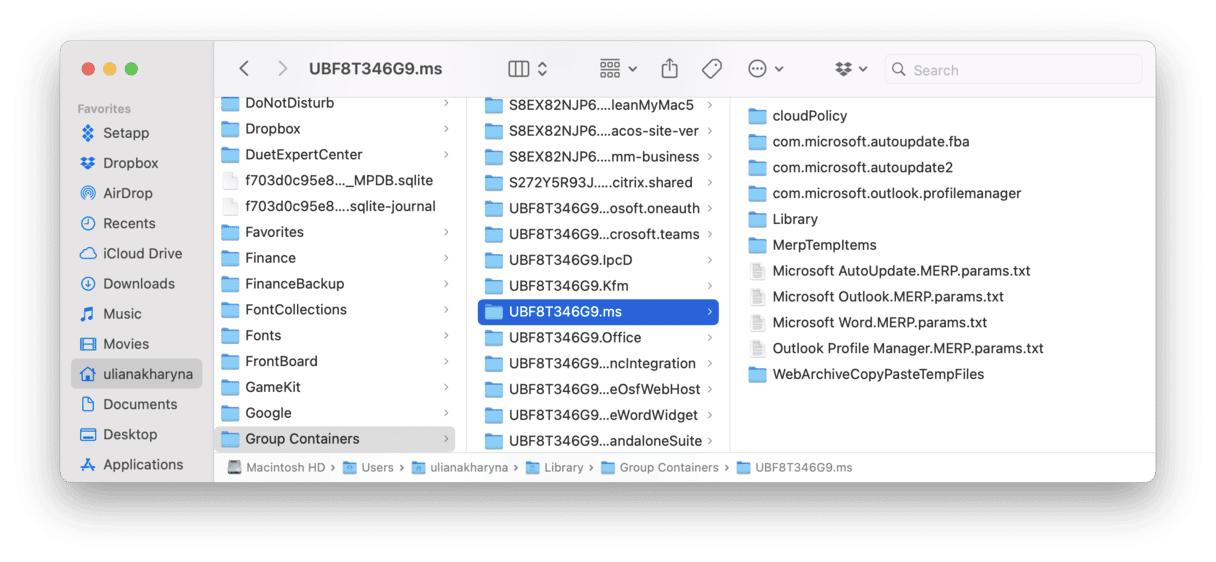
Task: Go back with the left chevron button
Action: coord(244,69)
